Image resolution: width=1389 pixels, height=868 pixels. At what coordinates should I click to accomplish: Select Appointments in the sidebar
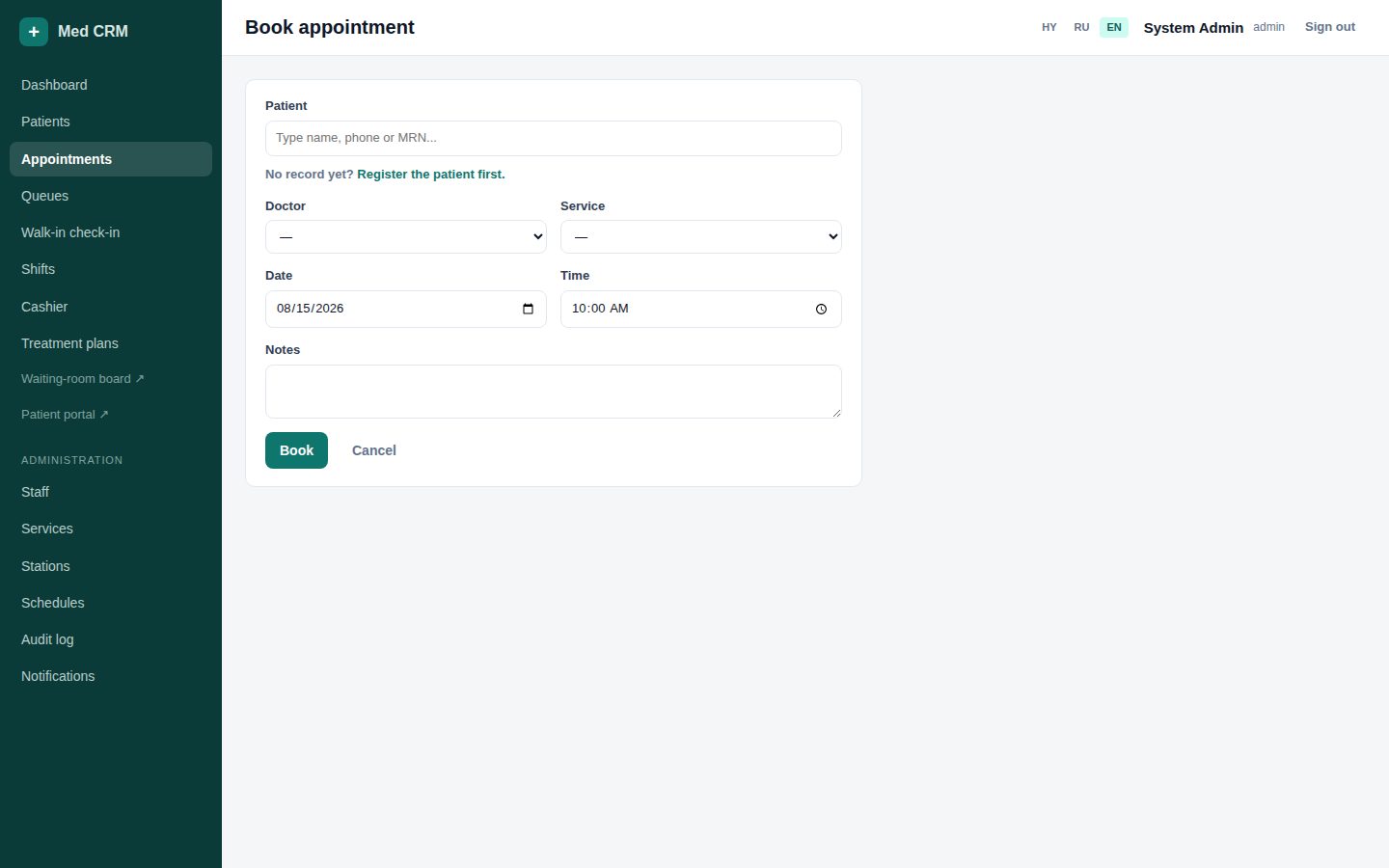(x=111, y=159)
